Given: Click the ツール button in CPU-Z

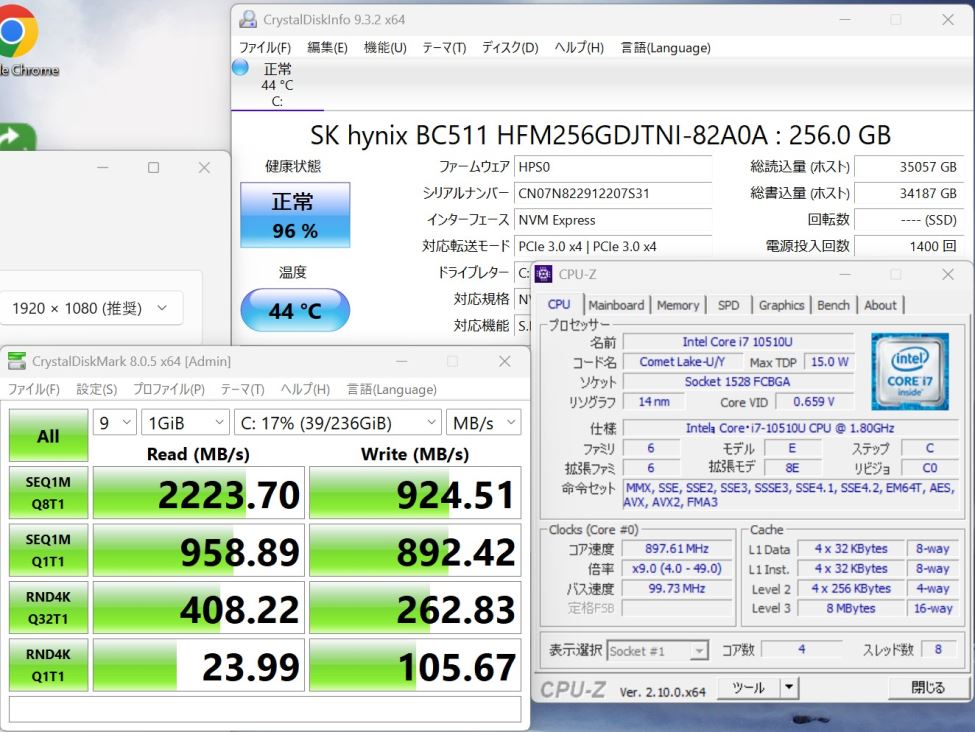Looking at the screenshot, I should [749, 687].
